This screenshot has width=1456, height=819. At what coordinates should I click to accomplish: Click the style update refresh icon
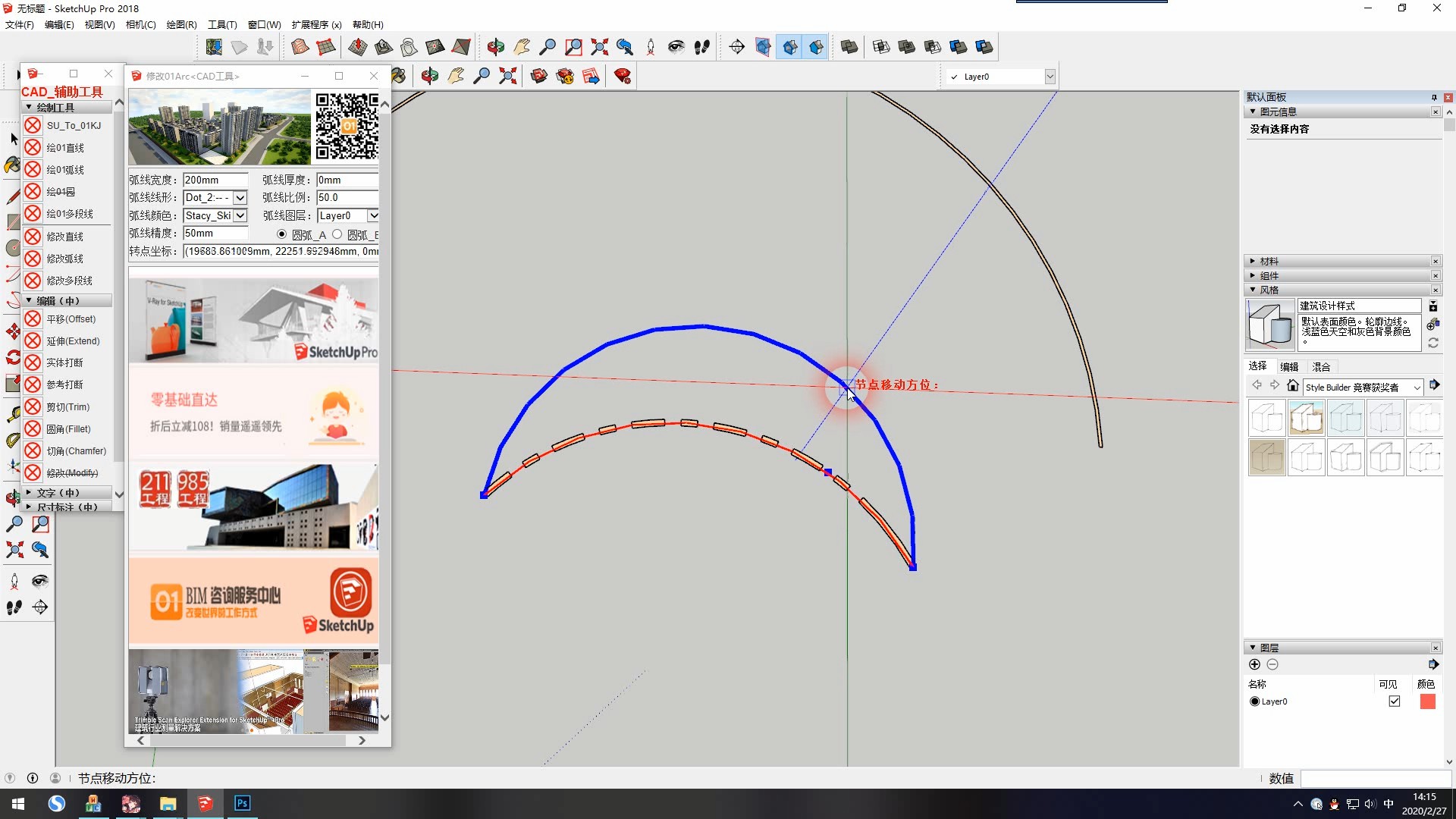point(1433,343)
